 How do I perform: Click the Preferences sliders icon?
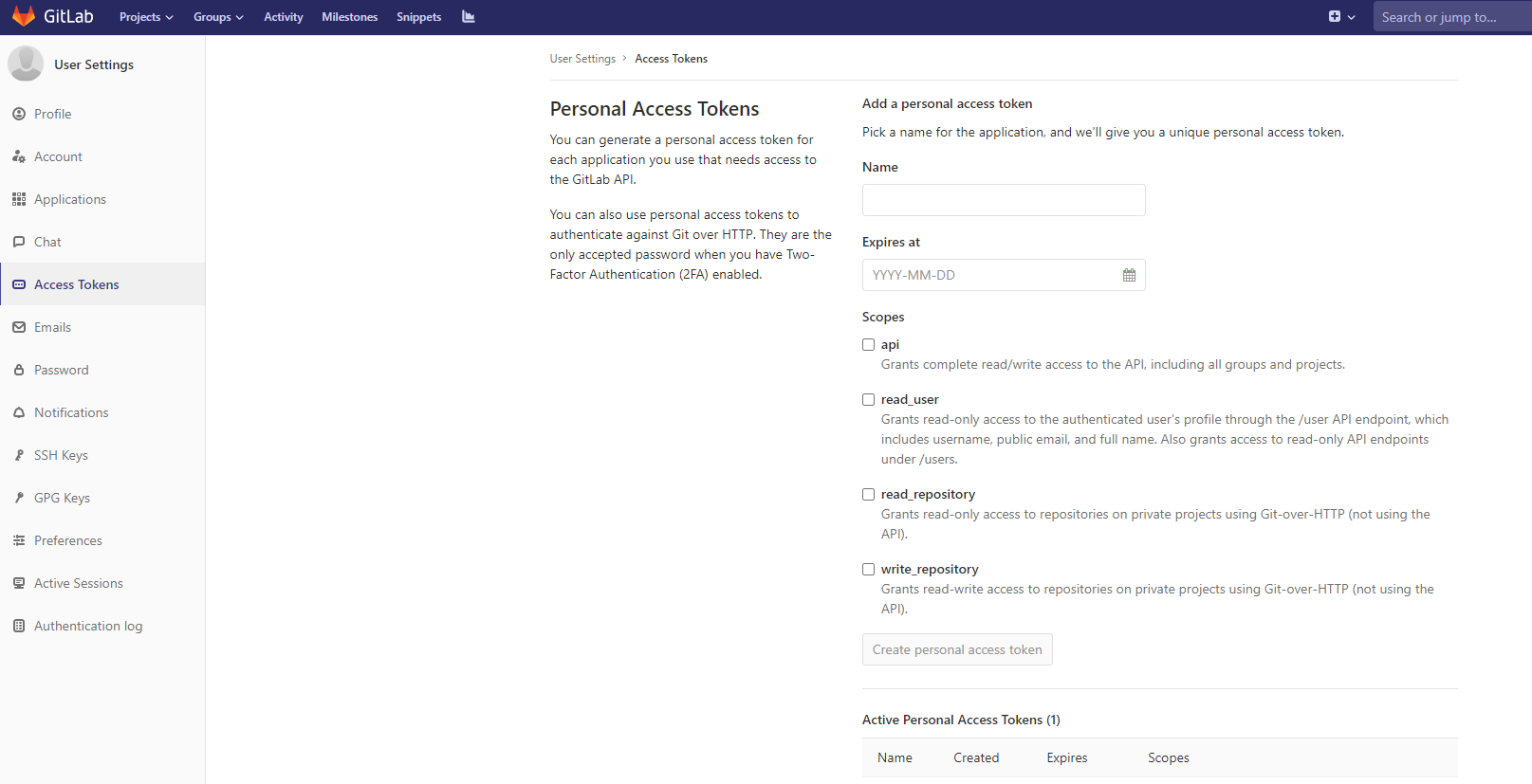19,540
